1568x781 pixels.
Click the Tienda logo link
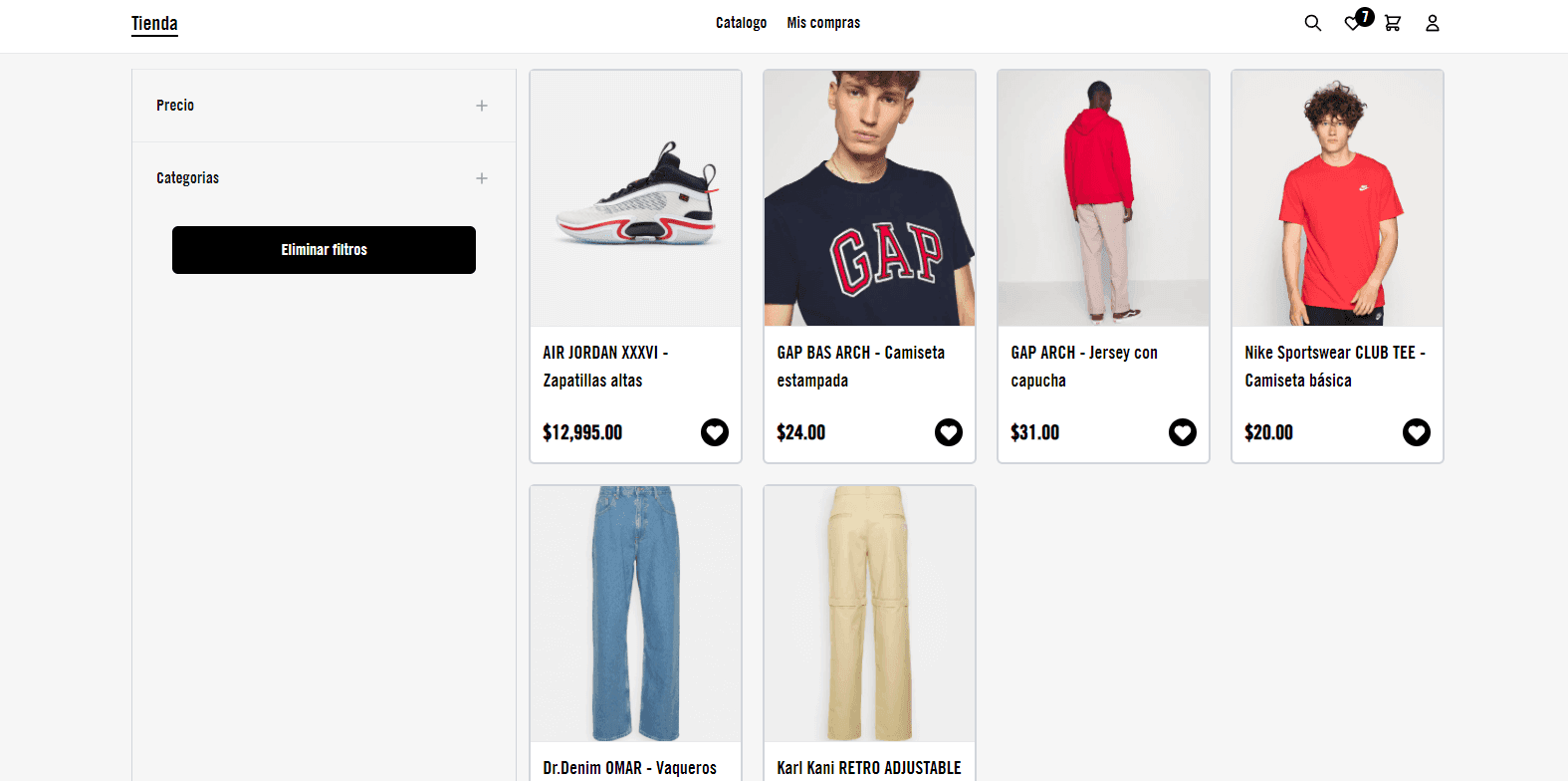click(154, 24)
